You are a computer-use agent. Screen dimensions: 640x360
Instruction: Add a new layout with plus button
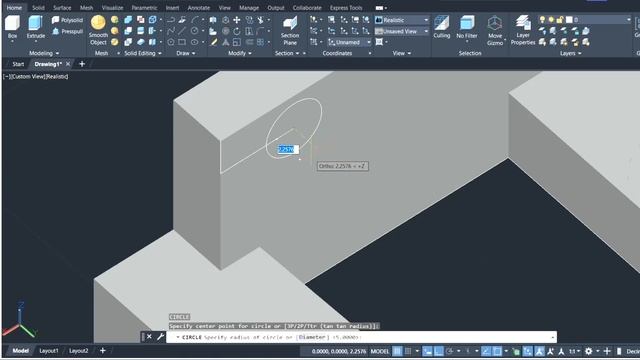pyautogui.click(x=102, y=351)
